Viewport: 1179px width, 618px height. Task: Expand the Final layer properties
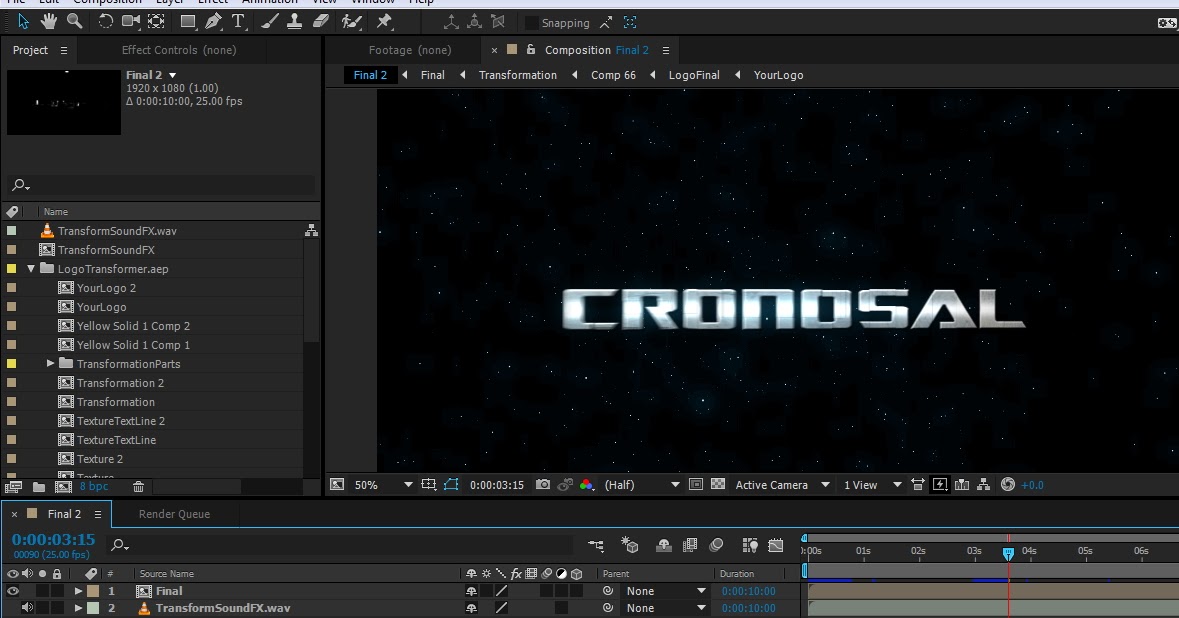click(x=78, y=591)
